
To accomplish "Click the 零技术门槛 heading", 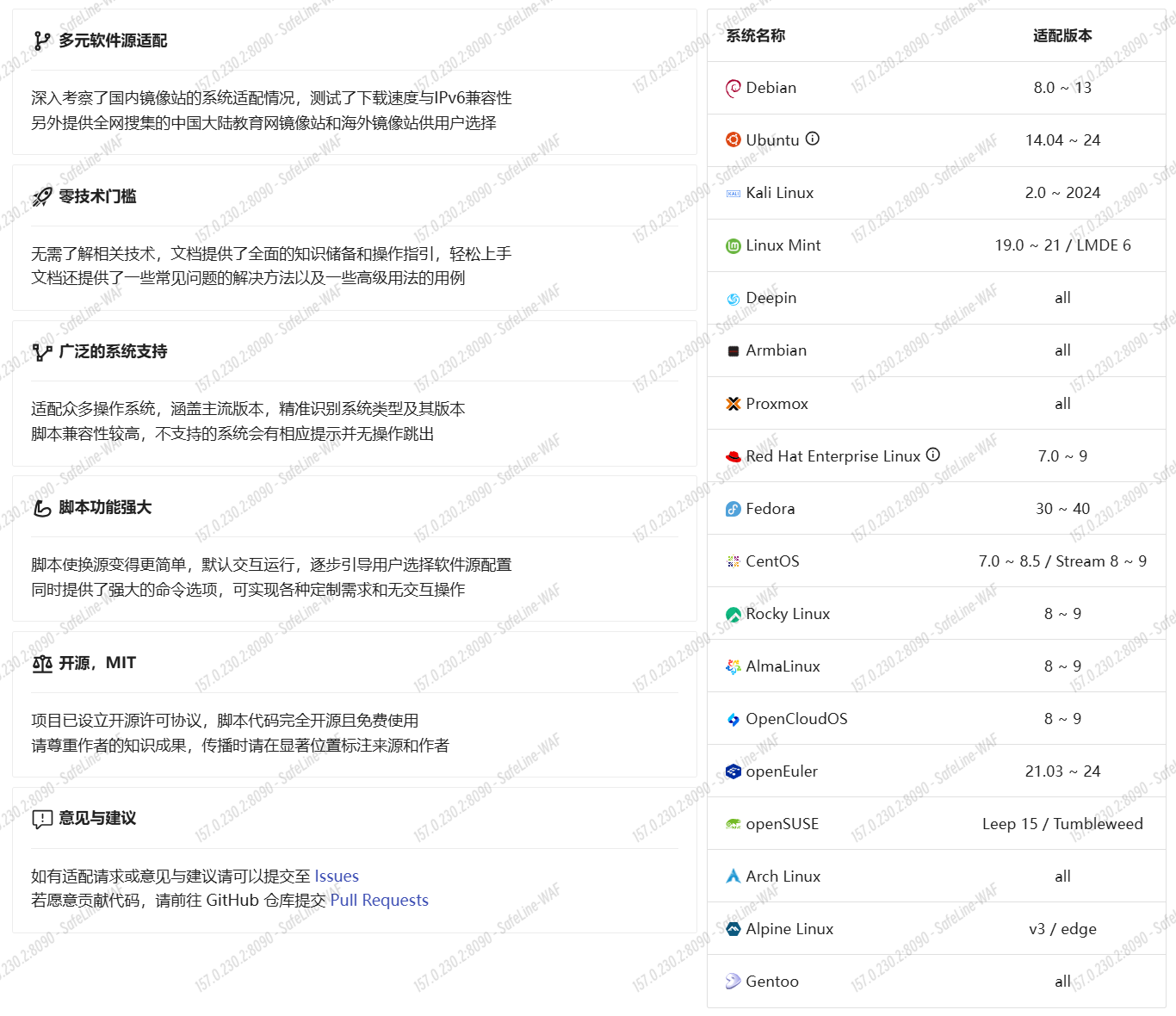I will [97, 196].
